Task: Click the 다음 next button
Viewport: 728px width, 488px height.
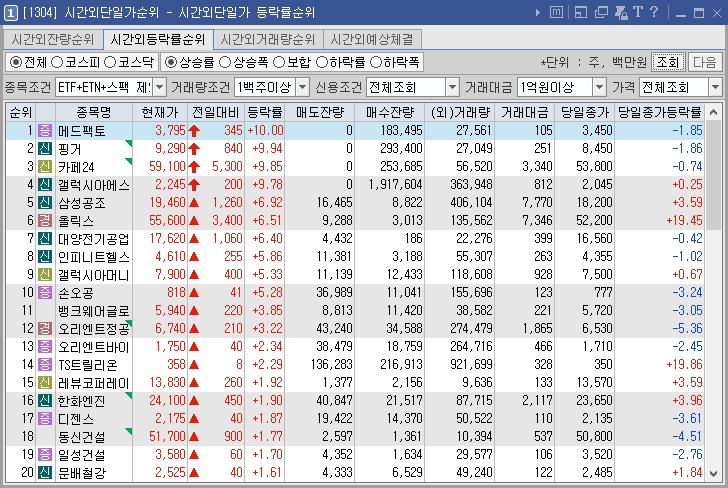Action: click(705, 62)
